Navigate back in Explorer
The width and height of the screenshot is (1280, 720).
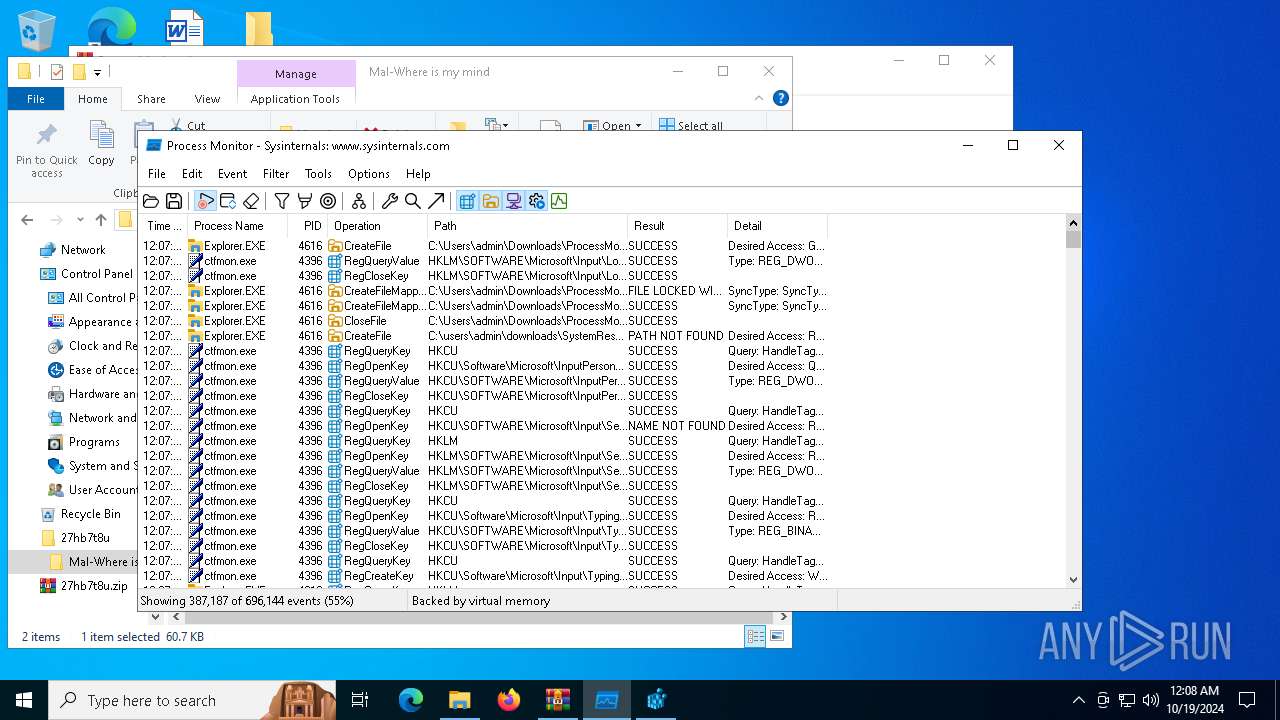pyautogui.click(x=27, y=220)
